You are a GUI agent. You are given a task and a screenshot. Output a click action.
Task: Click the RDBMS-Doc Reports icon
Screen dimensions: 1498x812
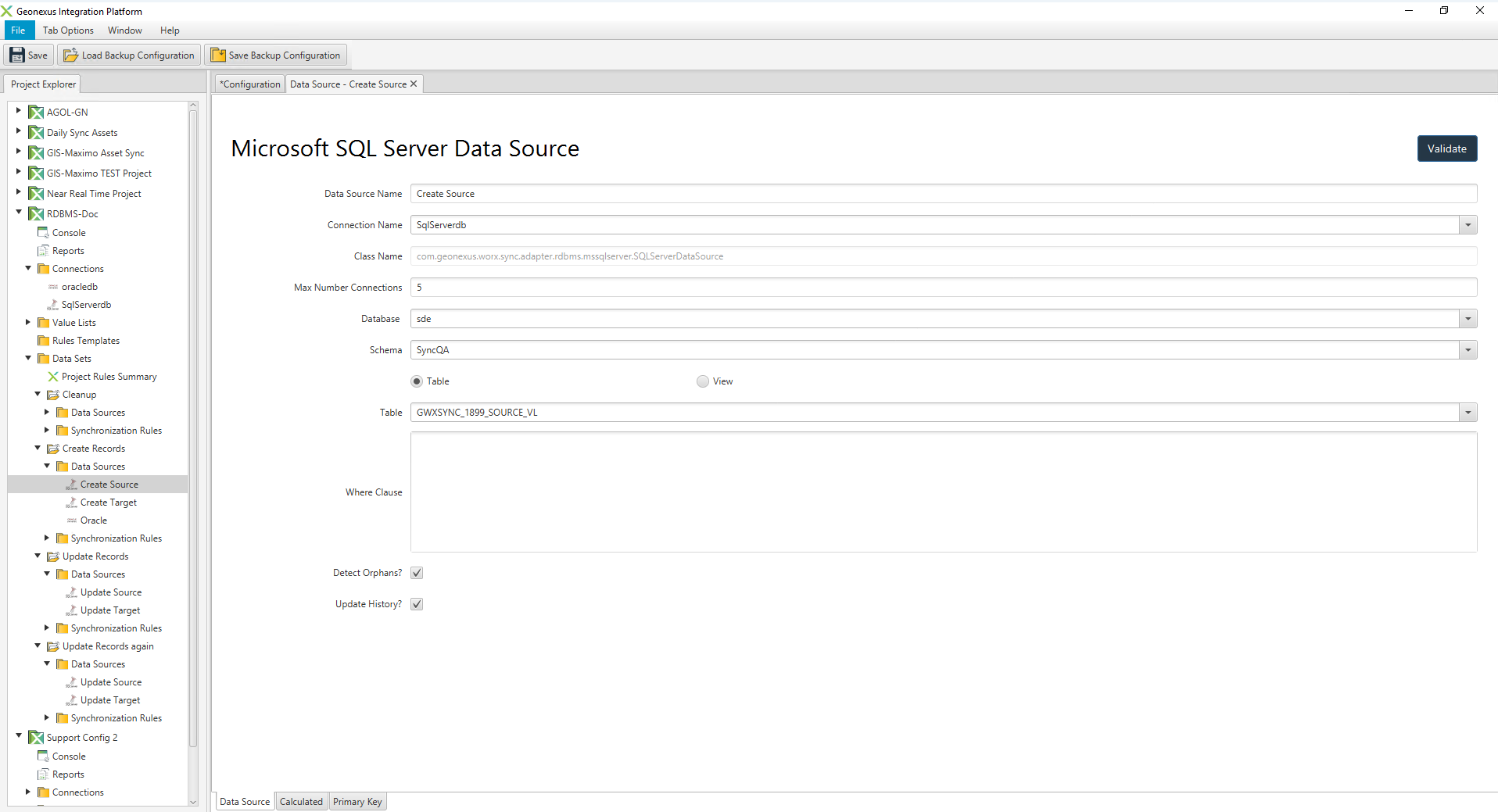(44, 251)
